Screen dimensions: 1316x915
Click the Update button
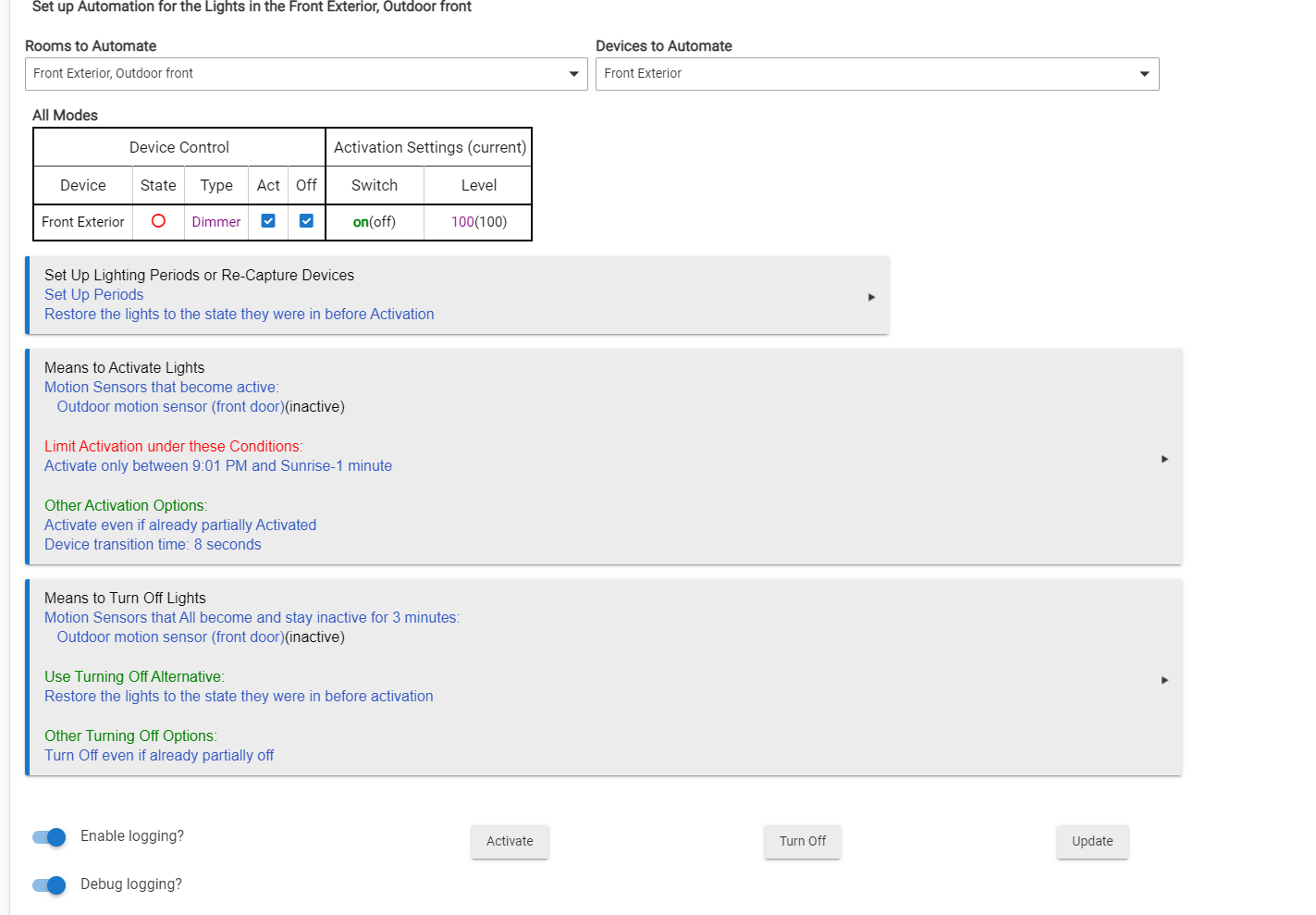(x=1091, y=842)
